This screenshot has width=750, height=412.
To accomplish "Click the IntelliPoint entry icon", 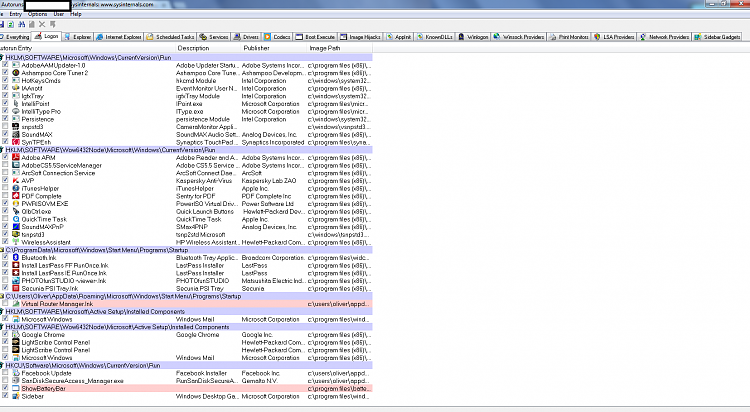I will coord(16,103).
